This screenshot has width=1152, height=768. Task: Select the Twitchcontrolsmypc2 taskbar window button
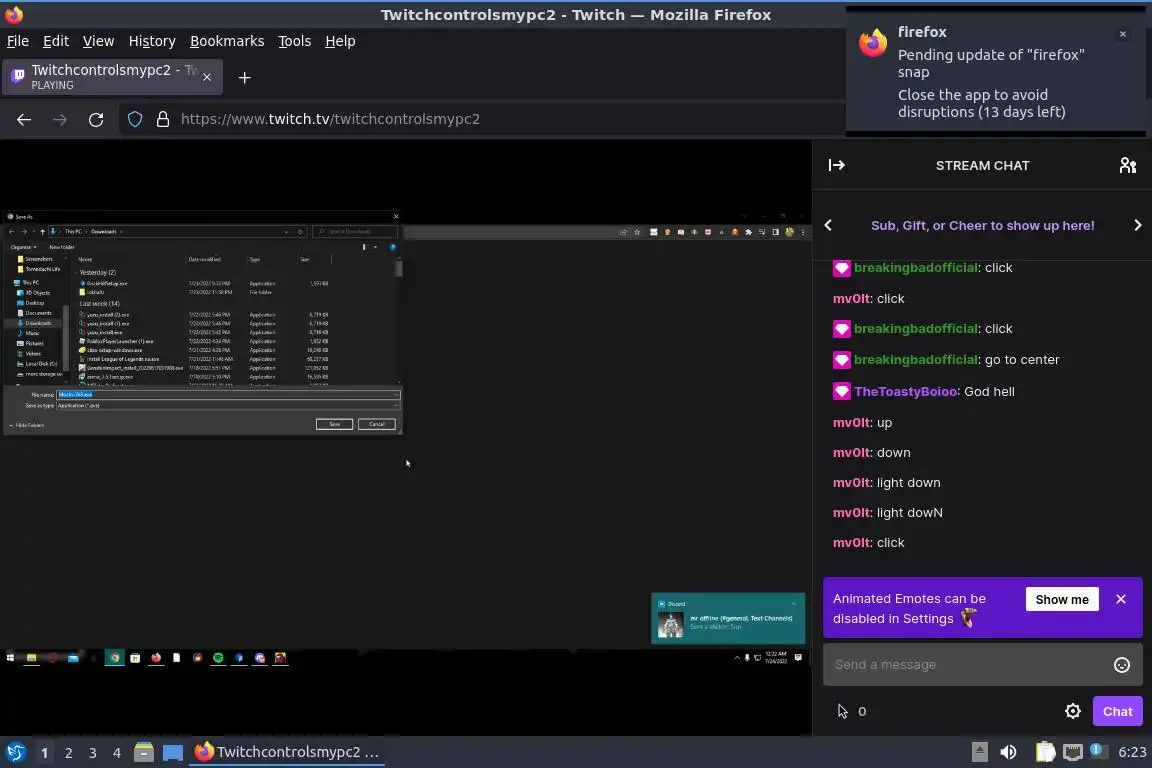[x=288, y=753]
